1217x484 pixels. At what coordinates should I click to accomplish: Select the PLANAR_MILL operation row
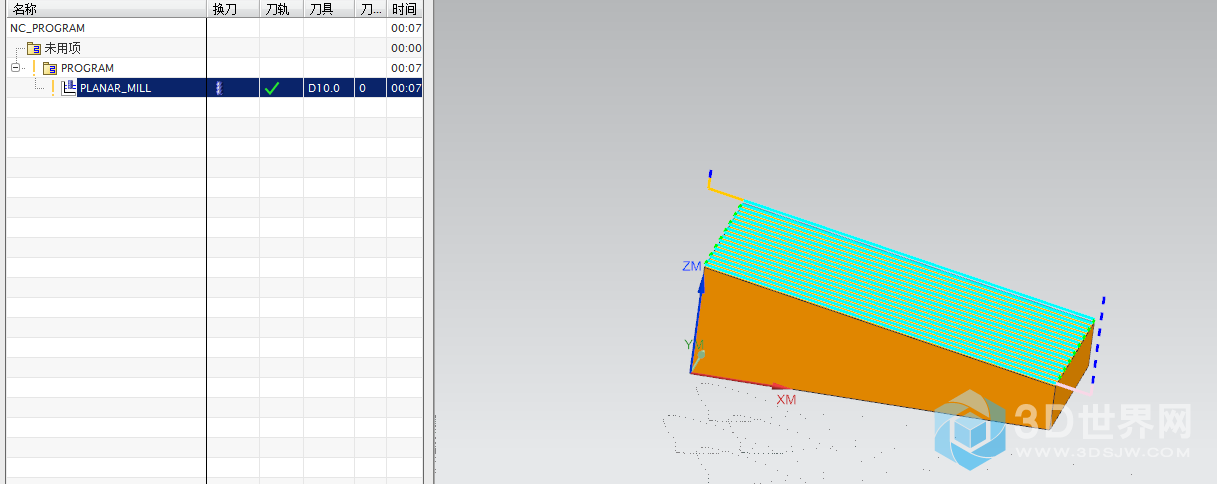212,88
